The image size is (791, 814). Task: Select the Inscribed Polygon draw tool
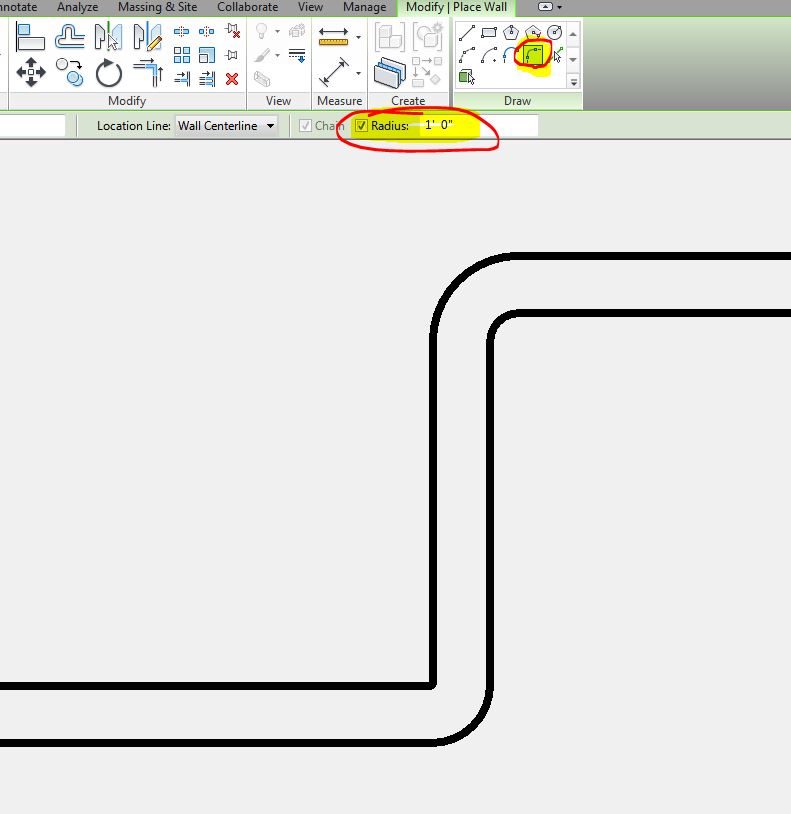511,32
